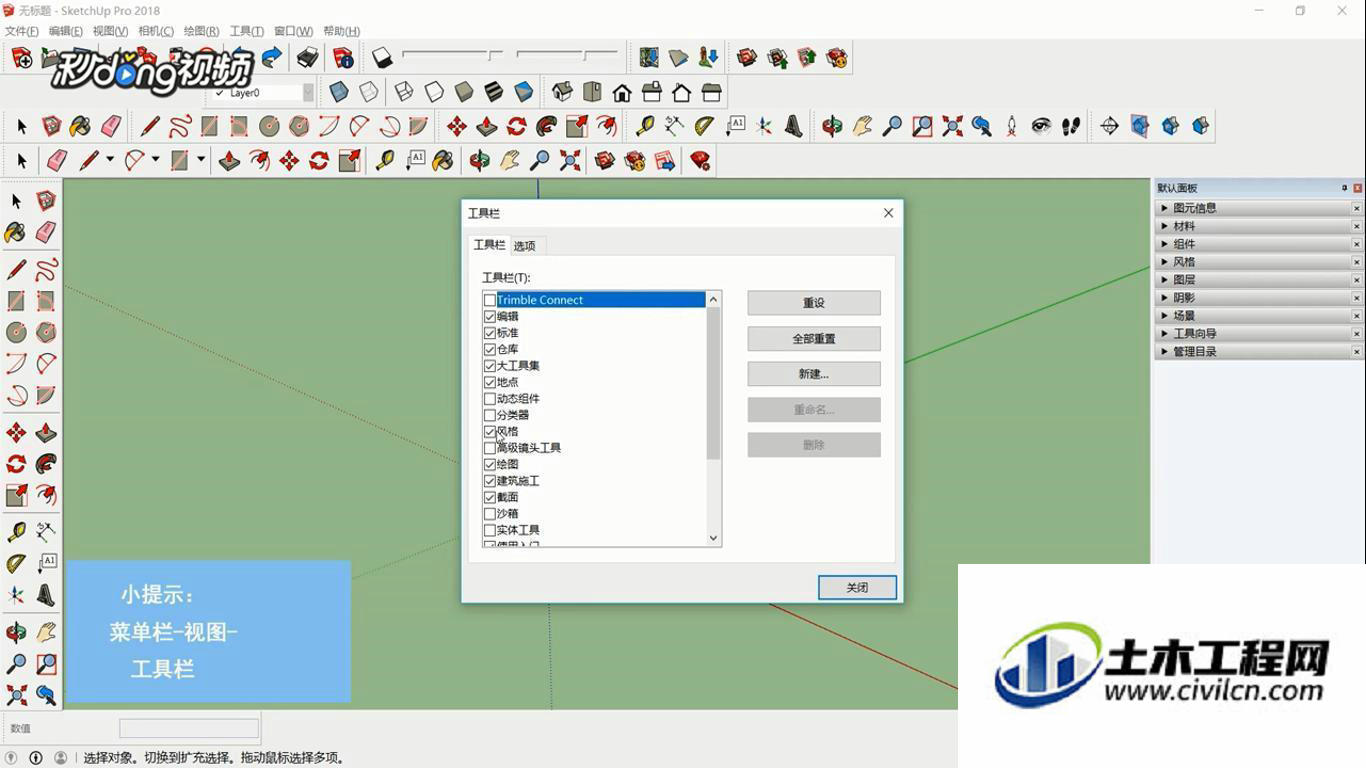Open the Layer0 layer dropdown

[308, 93]
